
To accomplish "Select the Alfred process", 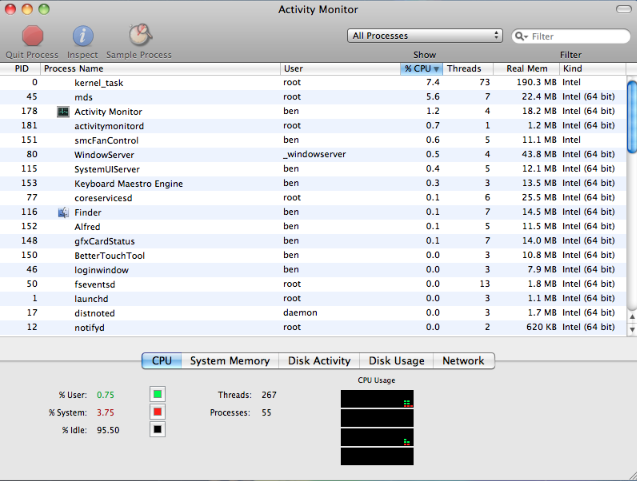I will (313, 227).
